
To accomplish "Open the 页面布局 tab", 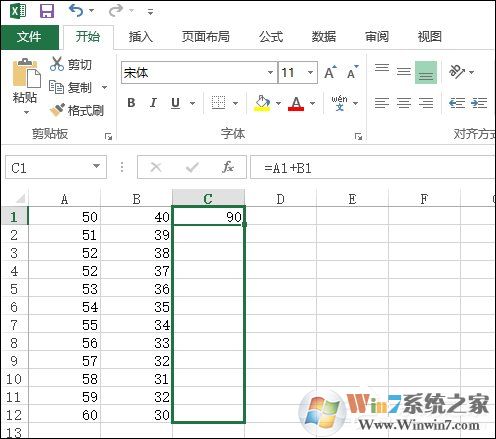I will pos(206,36).
